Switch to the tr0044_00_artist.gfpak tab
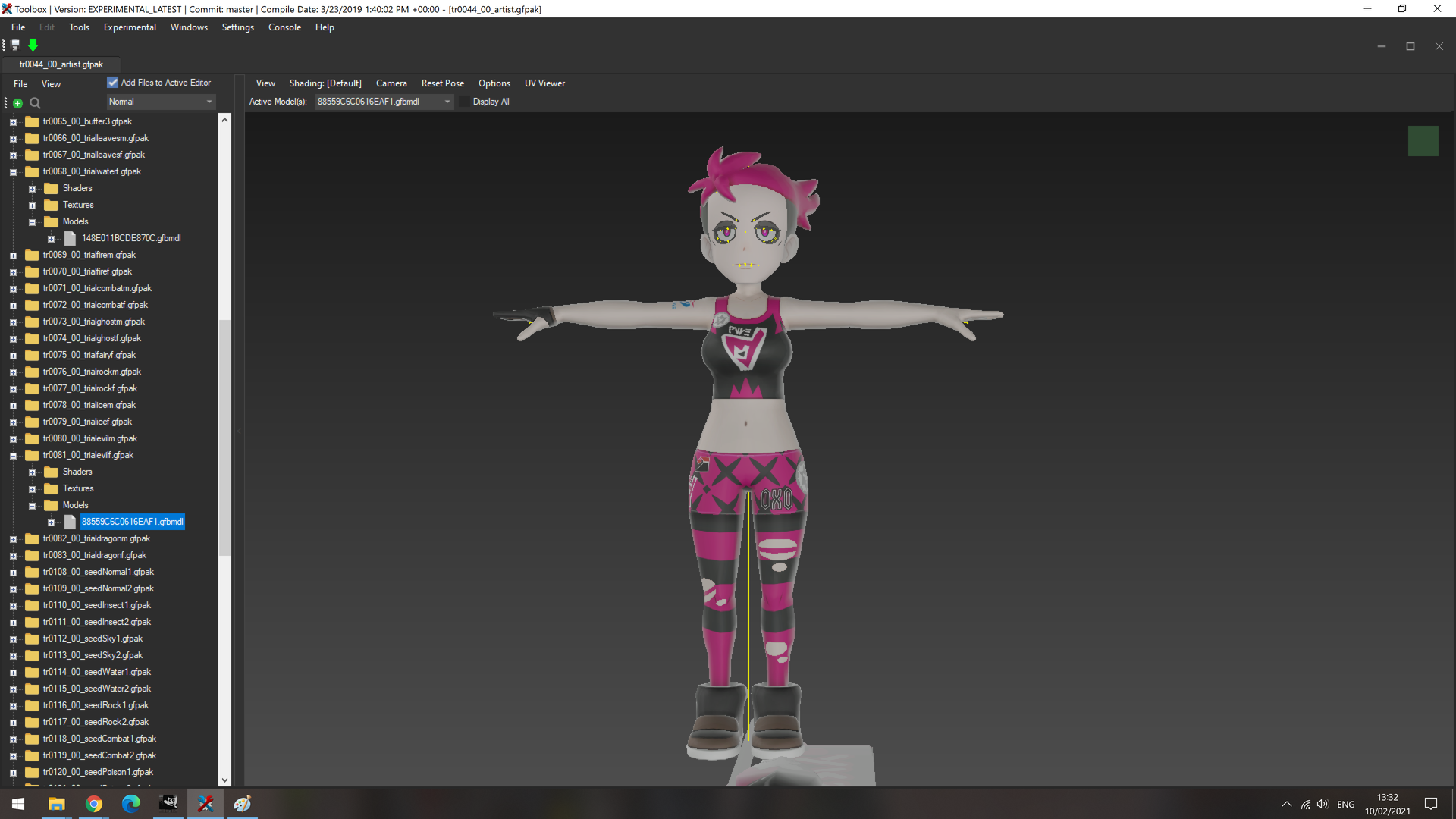The image size is (1456, 819). (61, 64)
